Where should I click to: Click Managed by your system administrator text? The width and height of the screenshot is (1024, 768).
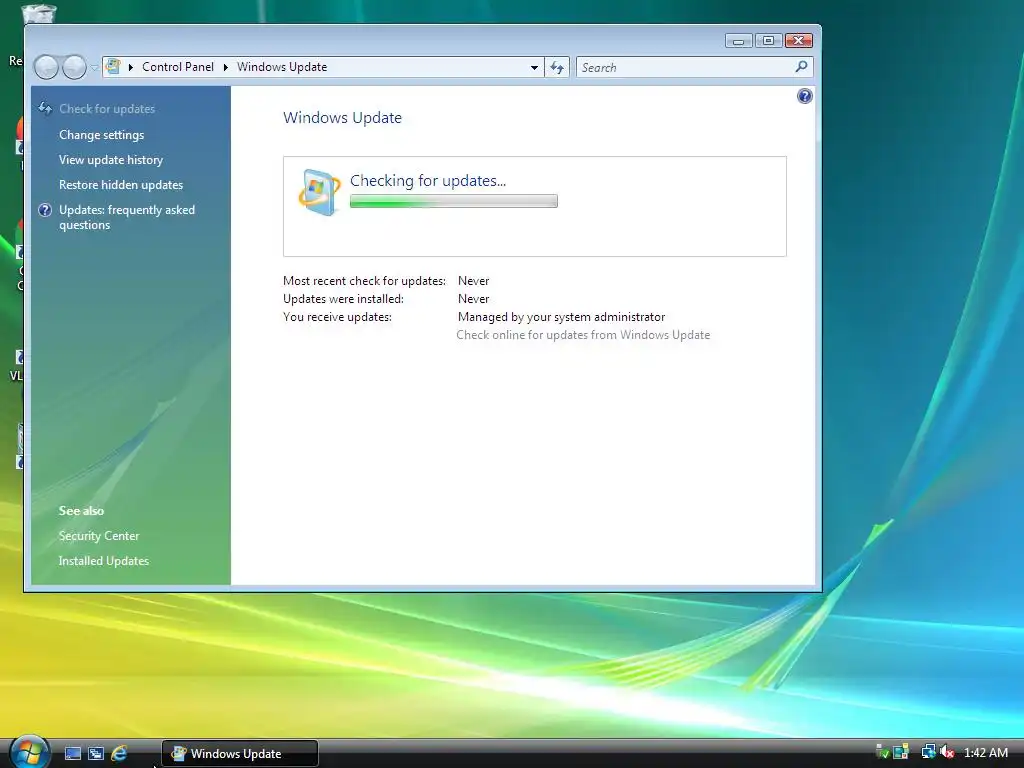561,317
